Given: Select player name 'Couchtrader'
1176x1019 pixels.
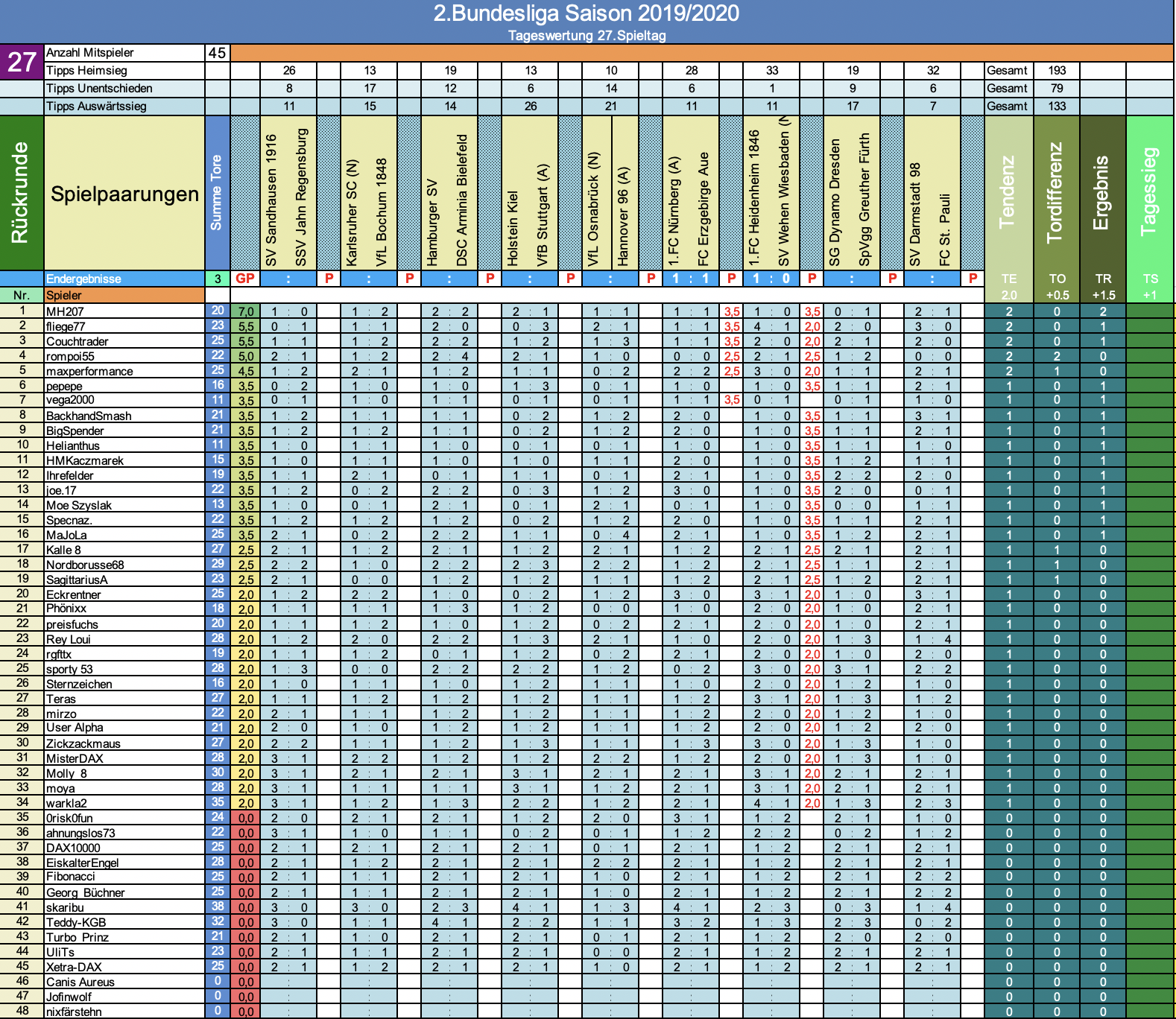Looking at the screenshot, I should (78, 341).
